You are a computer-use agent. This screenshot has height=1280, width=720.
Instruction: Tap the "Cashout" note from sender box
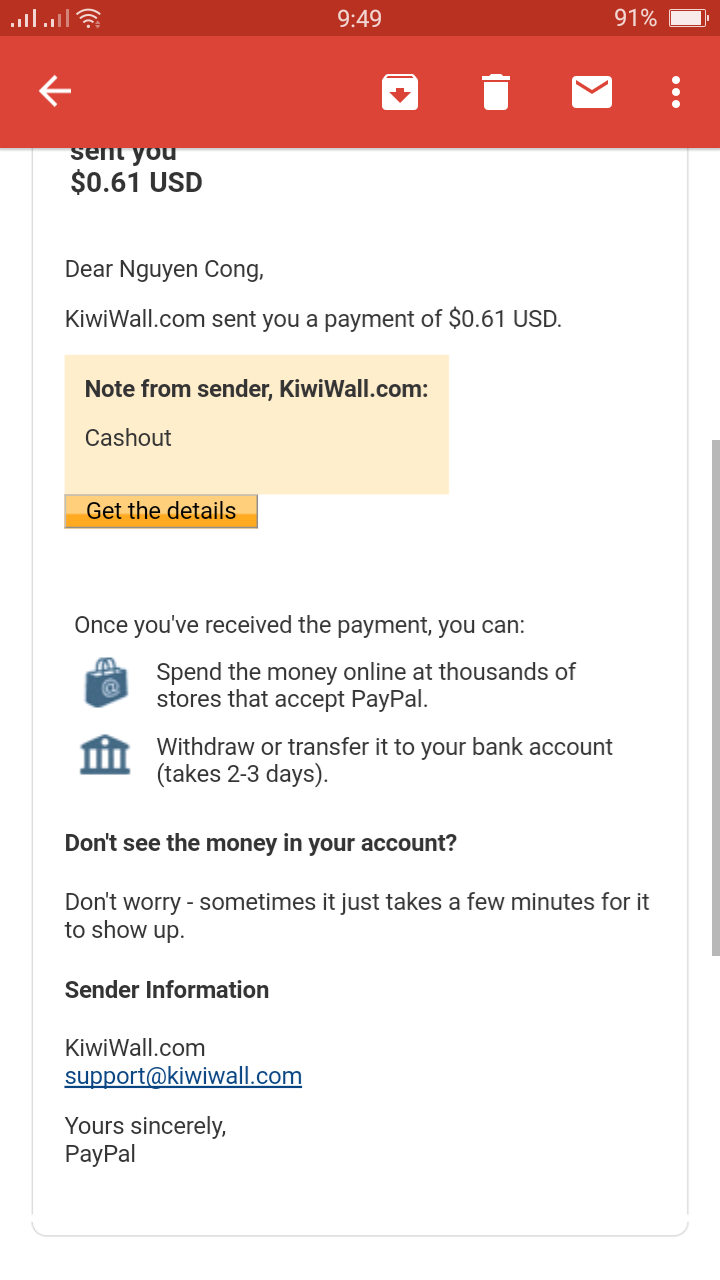256,424
